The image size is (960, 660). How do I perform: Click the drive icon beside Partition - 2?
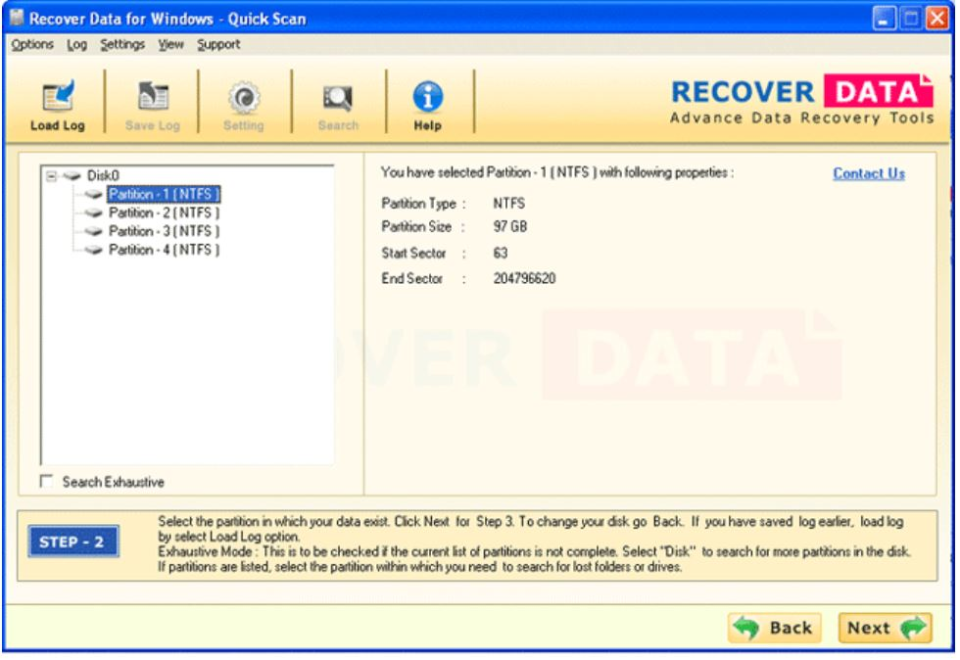(x=93, y=213)
